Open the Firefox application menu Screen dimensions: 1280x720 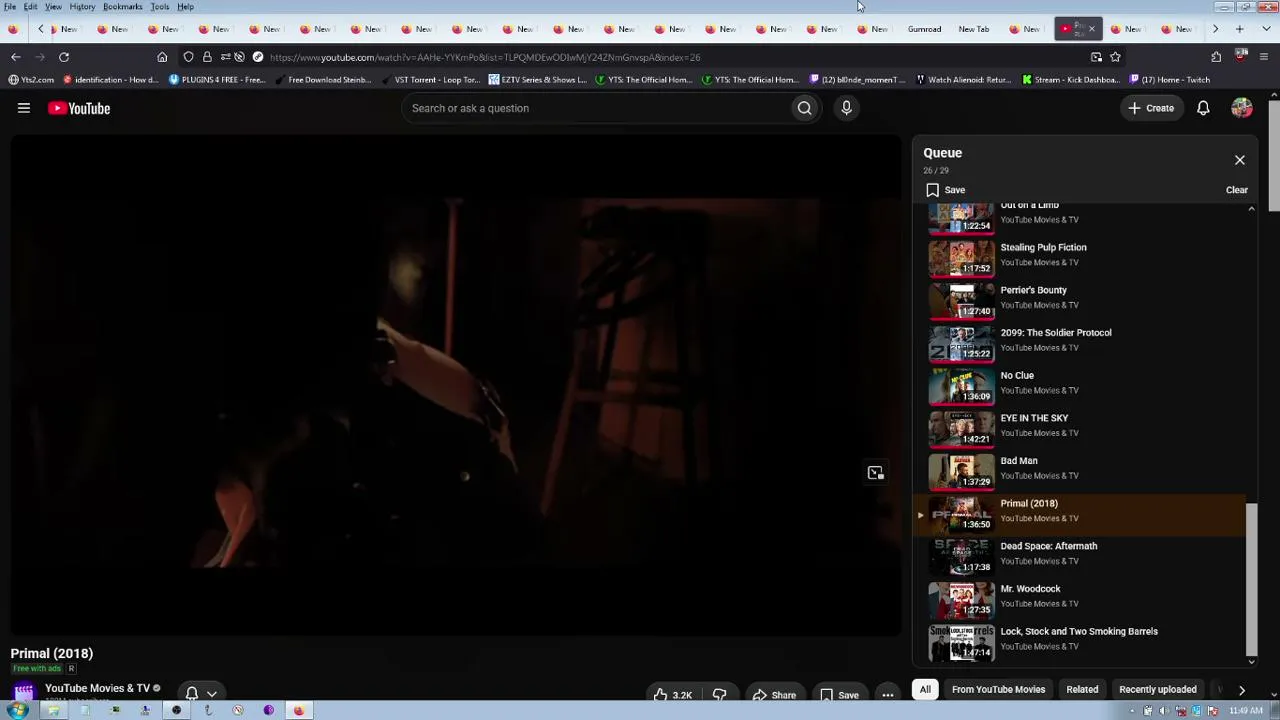[1265, 57]
